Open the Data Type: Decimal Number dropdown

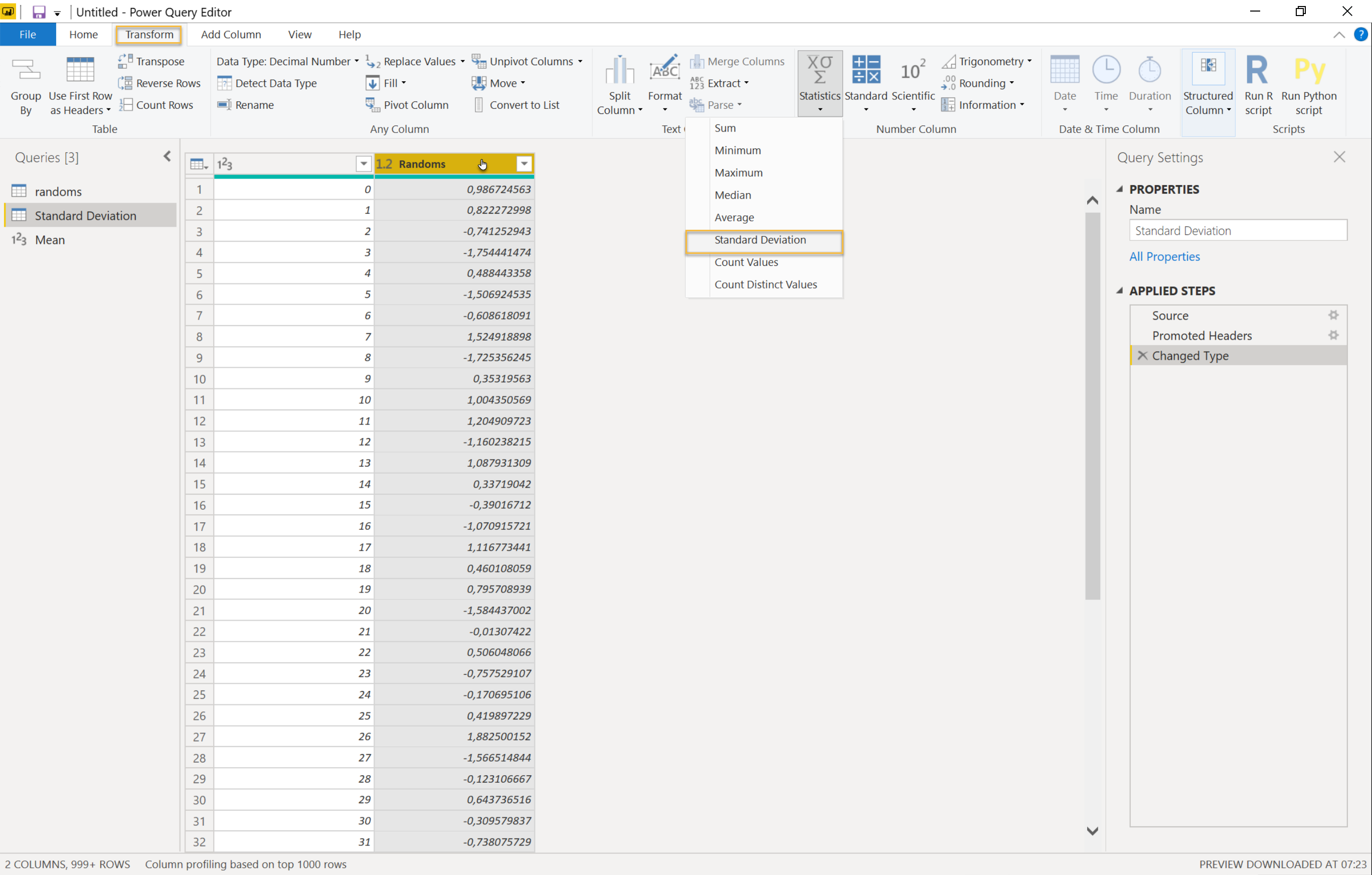288,61
